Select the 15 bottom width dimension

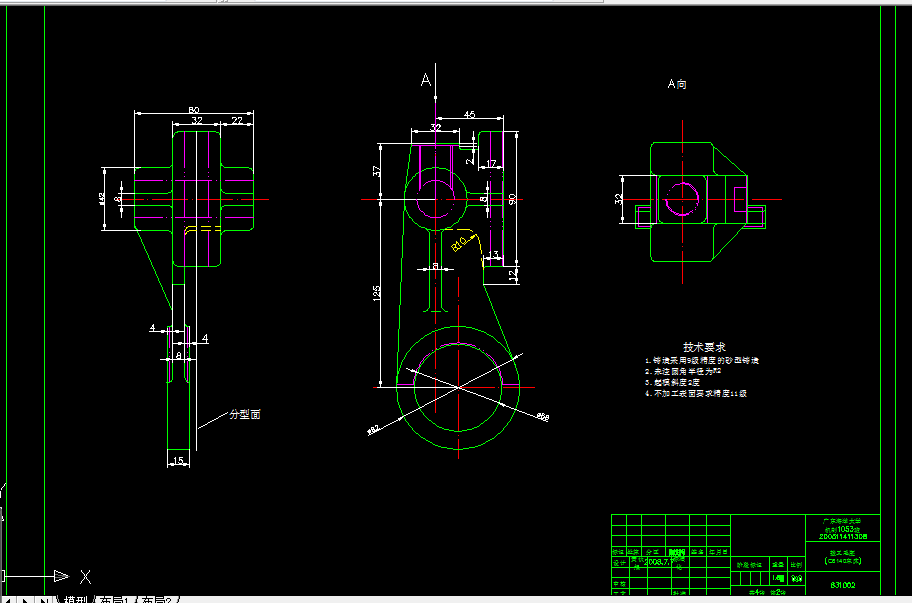(179, 461)
